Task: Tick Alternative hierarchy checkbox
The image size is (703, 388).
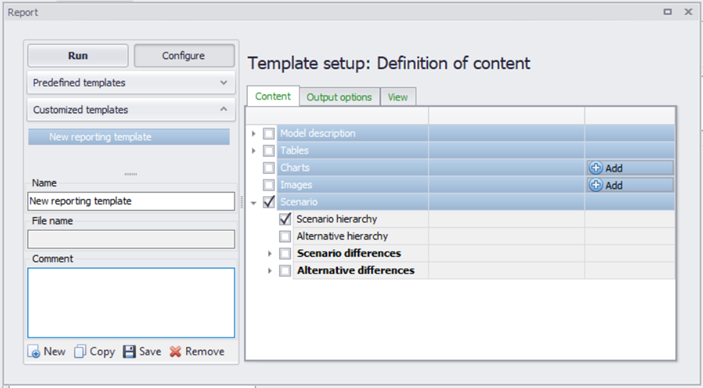Action: (285, 236)
